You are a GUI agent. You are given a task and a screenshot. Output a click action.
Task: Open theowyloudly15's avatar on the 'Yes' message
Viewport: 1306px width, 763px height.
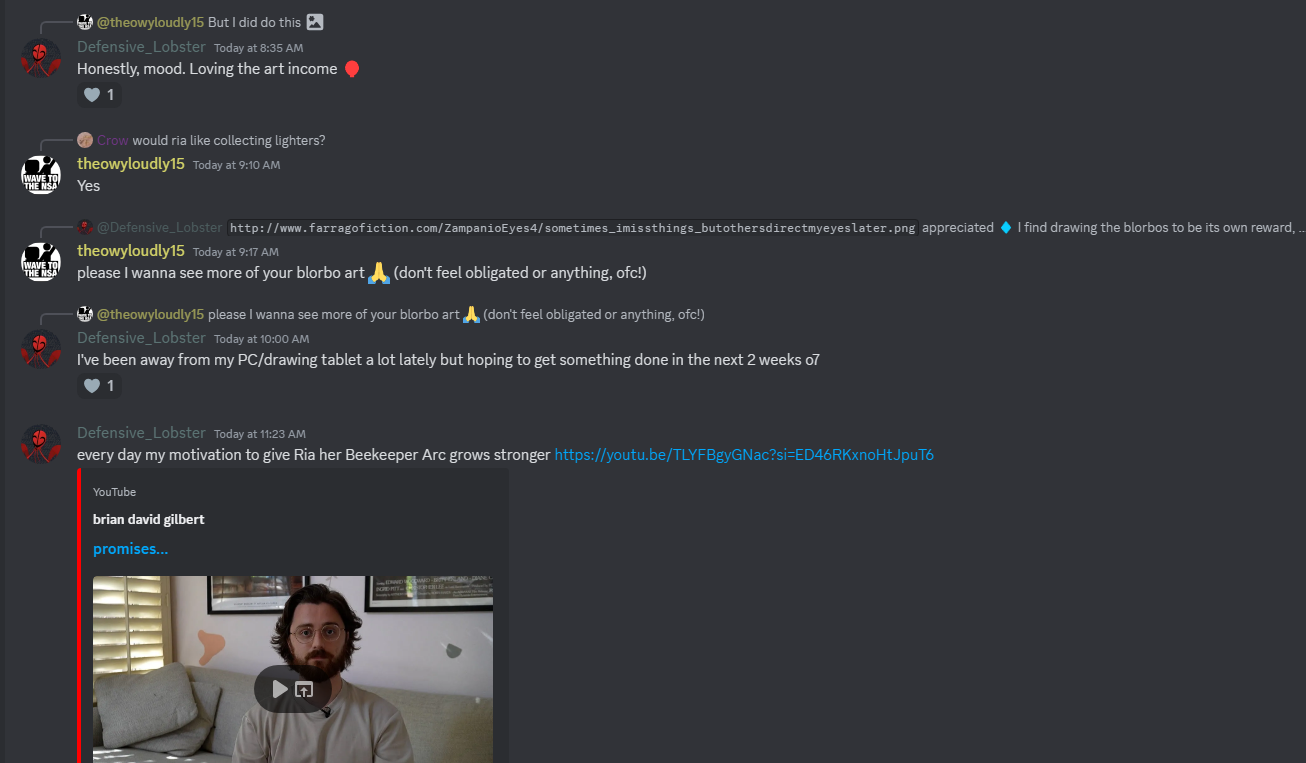pyautogui.click(x=41, y=174)
